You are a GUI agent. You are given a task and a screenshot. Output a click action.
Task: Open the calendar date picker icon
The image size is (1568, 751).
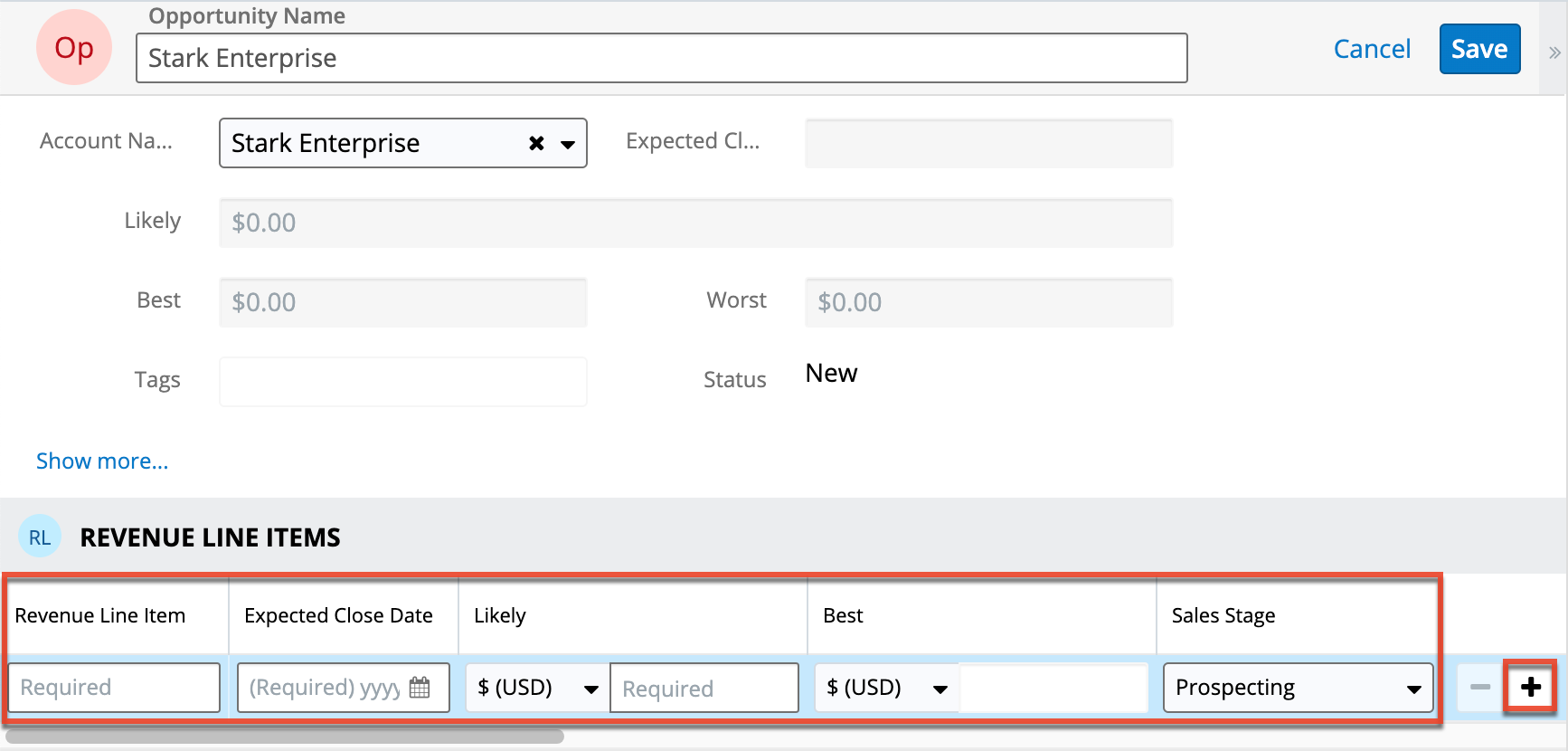coord(420,688)
